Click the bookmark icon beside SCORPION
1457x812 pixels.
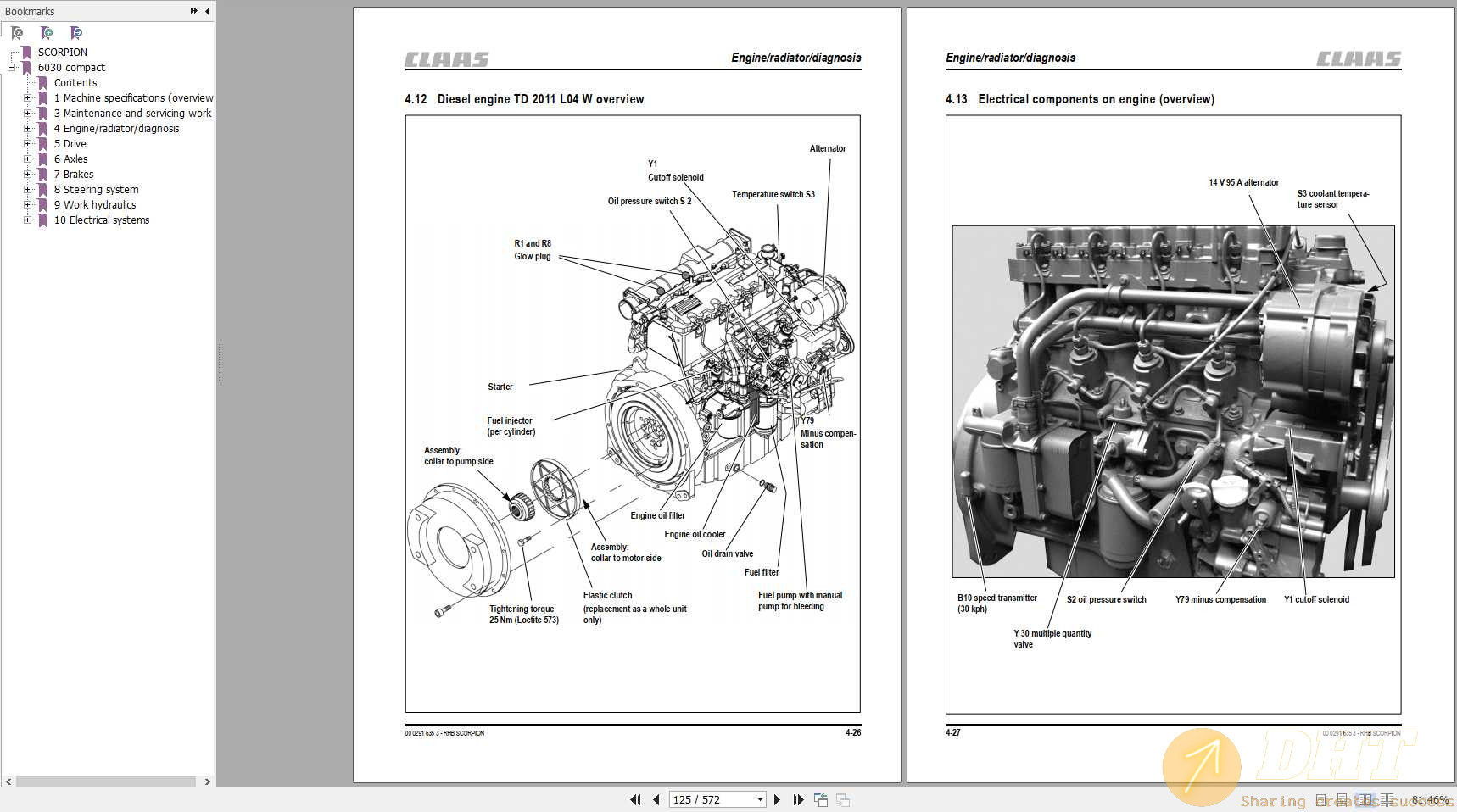26,53
